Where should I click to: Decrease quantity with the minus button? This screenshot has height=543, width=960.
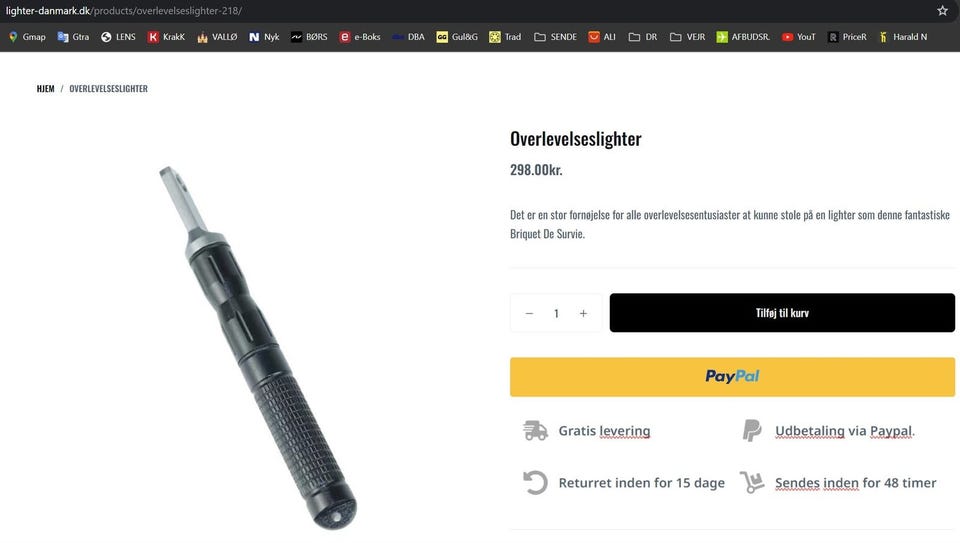529,313
